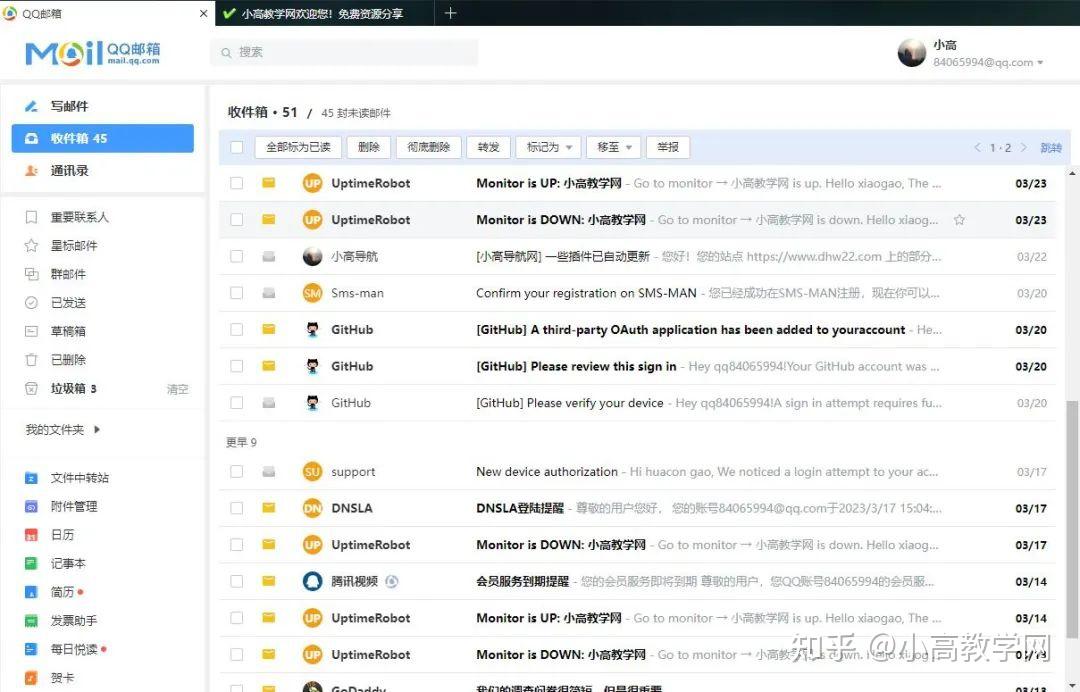Star the Monitor is DOWN email from UptimeRobot
Image resolution: width=1080 pixels, height=692 pixels.
[x=959, y=219]
